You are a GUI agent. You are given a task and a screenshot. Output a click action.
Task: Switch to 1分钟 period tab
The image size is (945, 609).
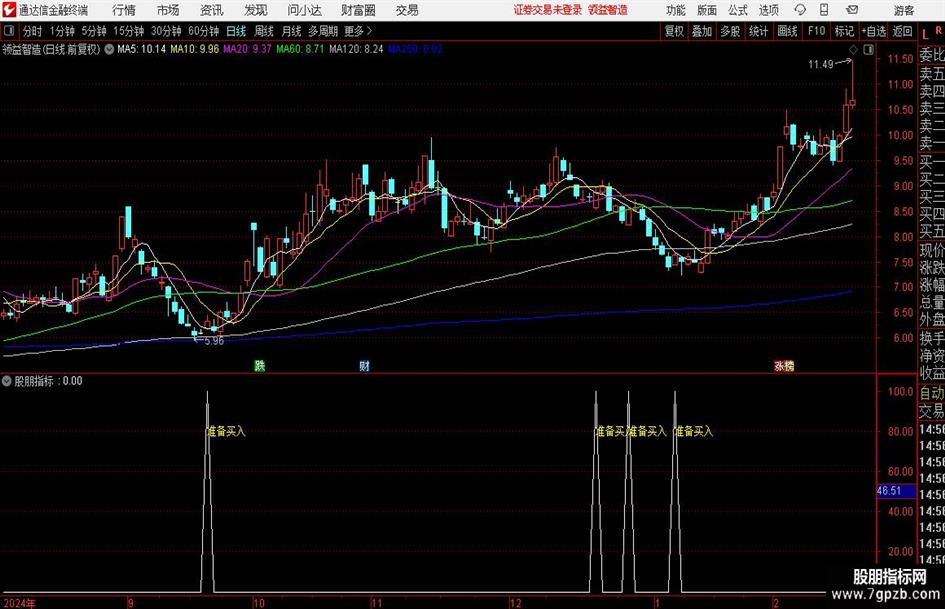click(x=62, y=31)
